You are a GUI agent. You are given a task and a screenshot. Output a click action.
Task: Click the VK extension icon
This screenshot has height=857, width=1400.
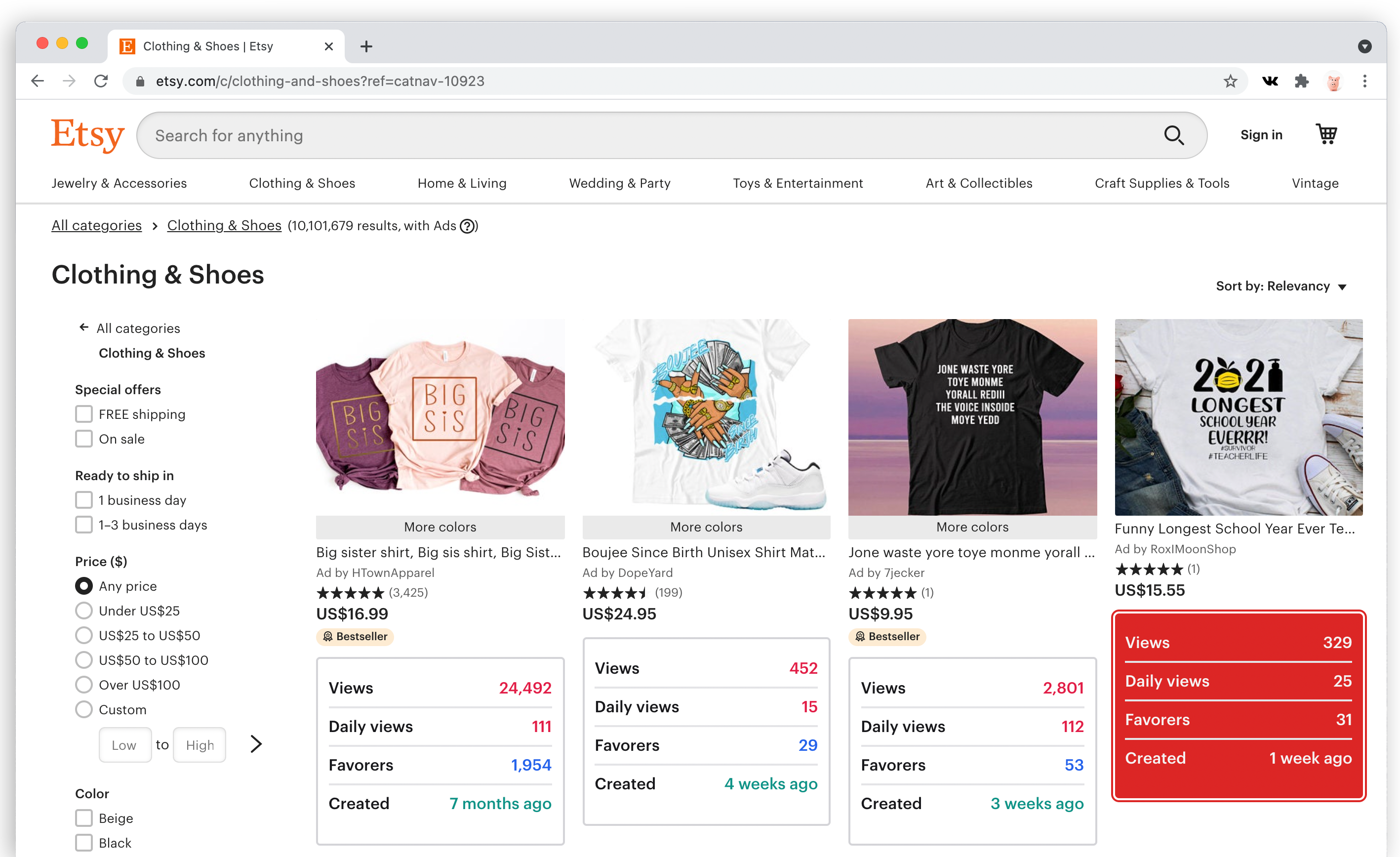[x=1270, y=82]
